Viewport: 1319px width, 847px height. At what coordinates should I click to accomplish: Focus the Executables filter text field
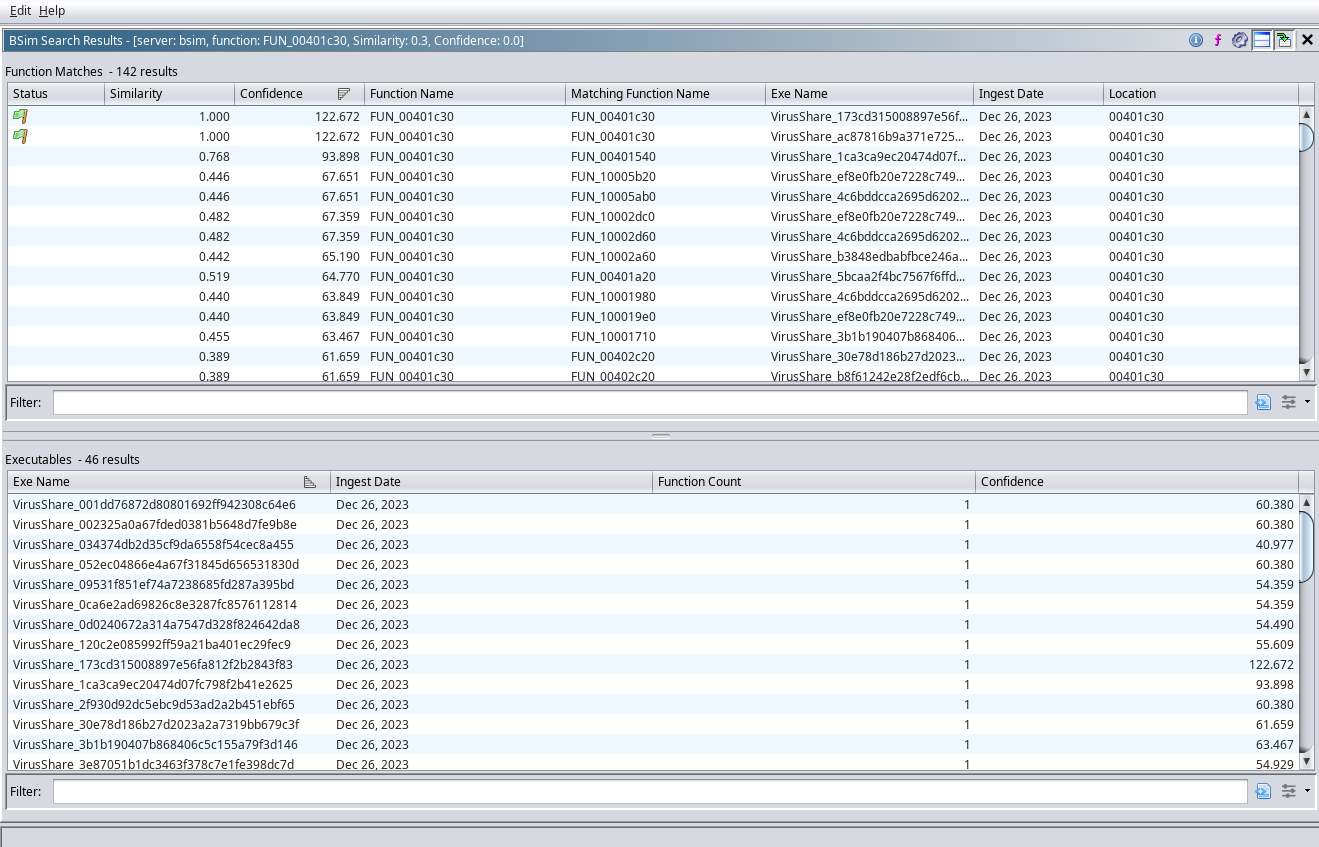point(650,791)
